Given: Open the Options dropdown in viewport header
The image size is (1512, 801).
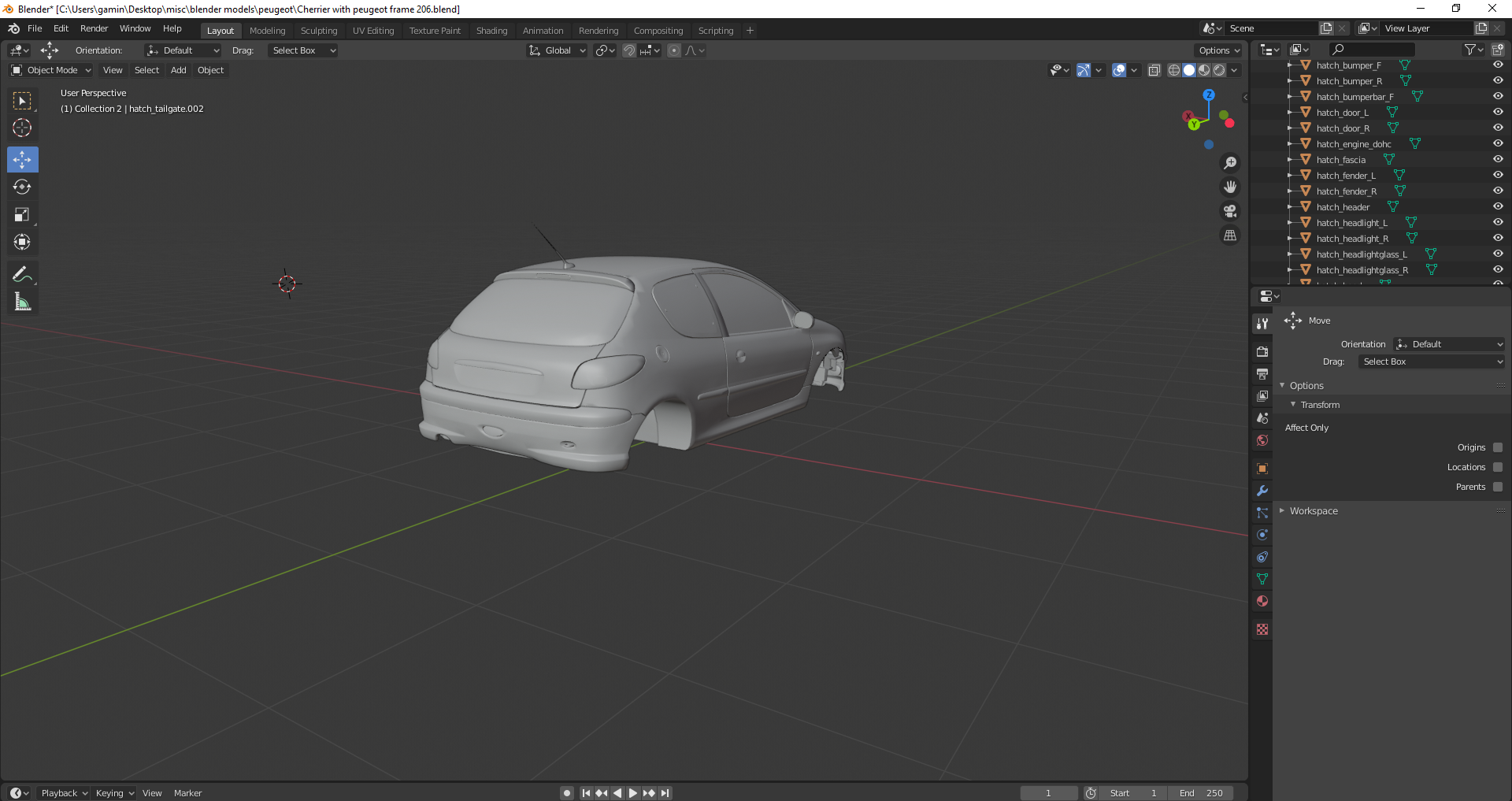Looking at the screenshot, I should 1218,50.
